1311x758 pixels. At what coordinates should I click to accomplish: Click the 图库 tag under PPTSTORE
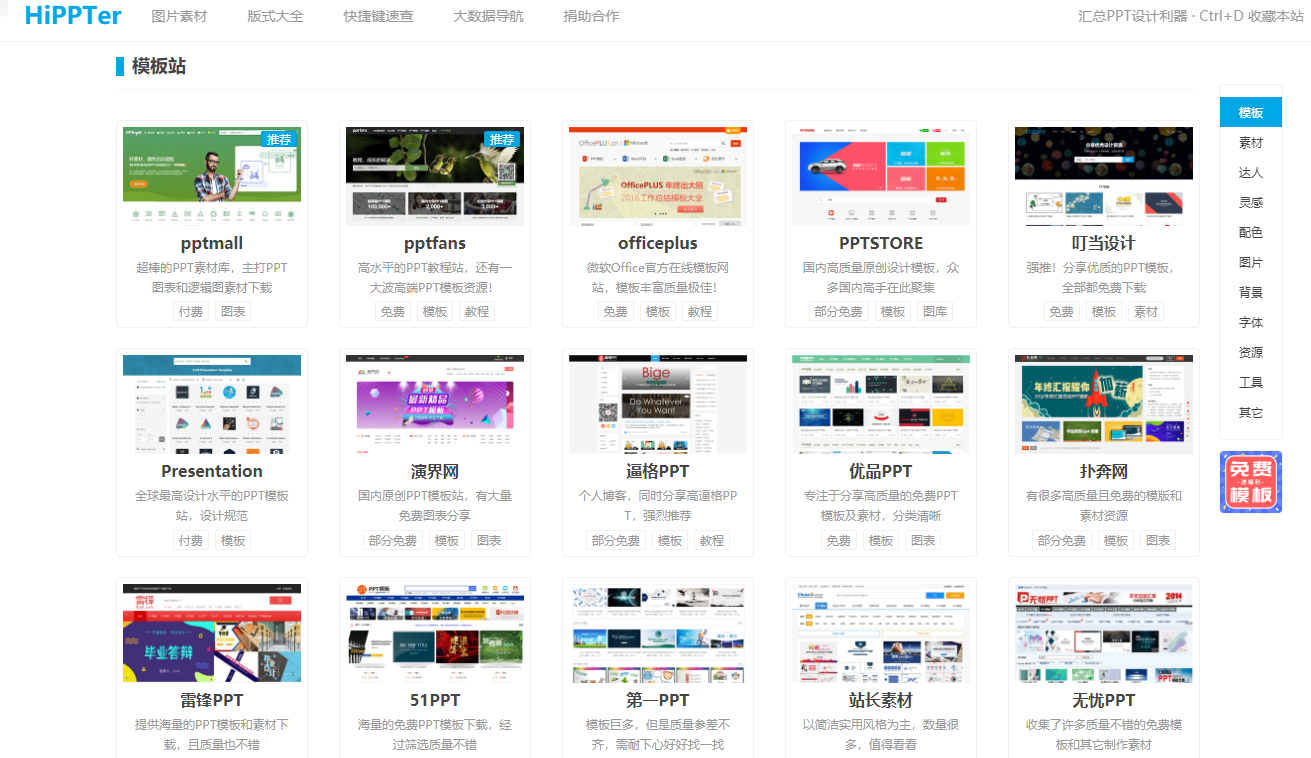[x=935, y=312]
